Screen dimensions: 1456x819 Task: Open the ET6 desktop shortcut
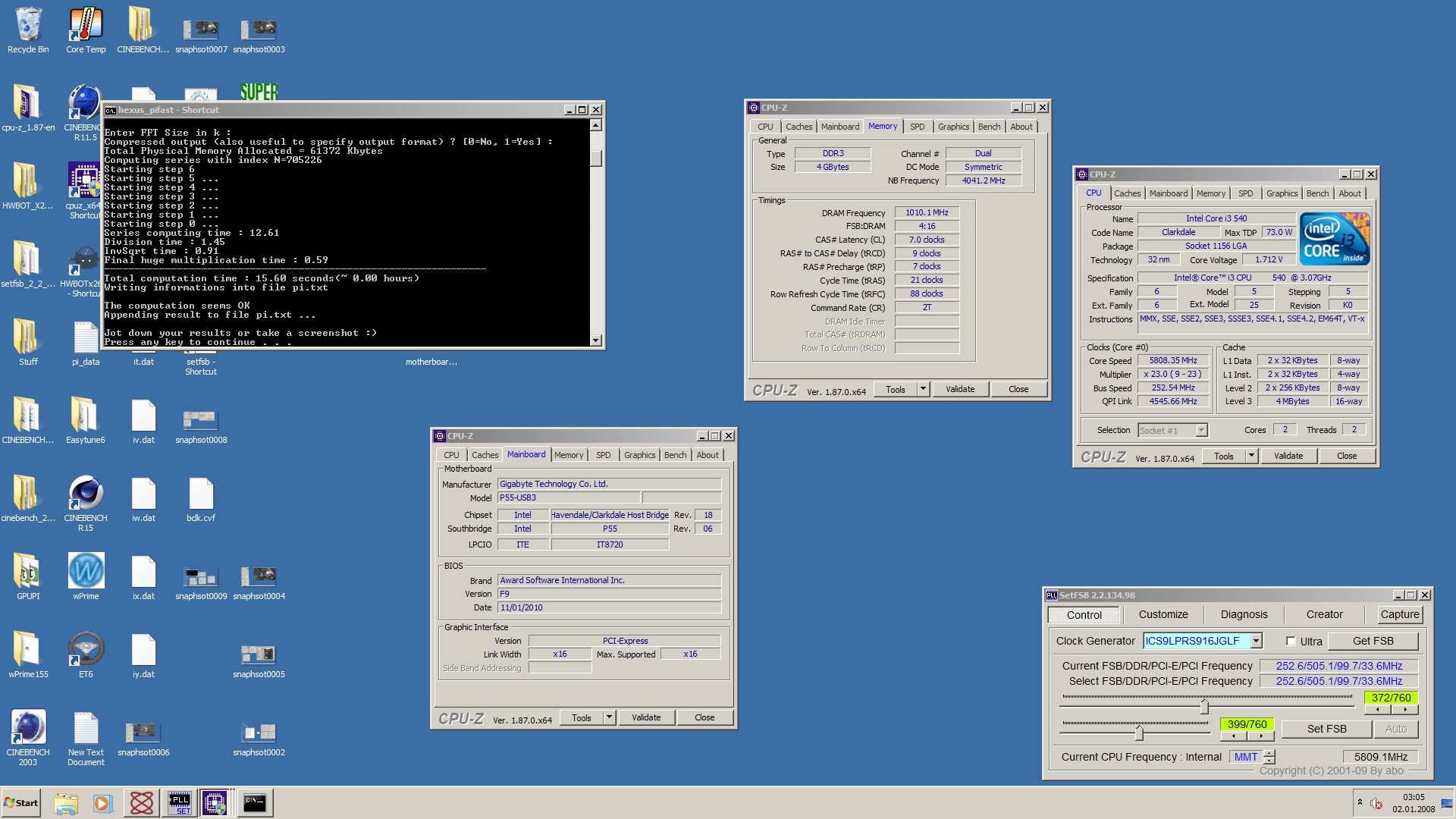86,649
